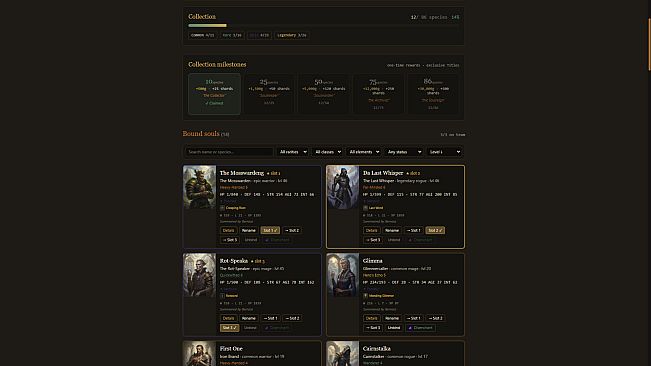The image size is (651, 366).
Task: Click Glimmercaller's Mending Glimmer skill icon
Action: coord(365,296)
